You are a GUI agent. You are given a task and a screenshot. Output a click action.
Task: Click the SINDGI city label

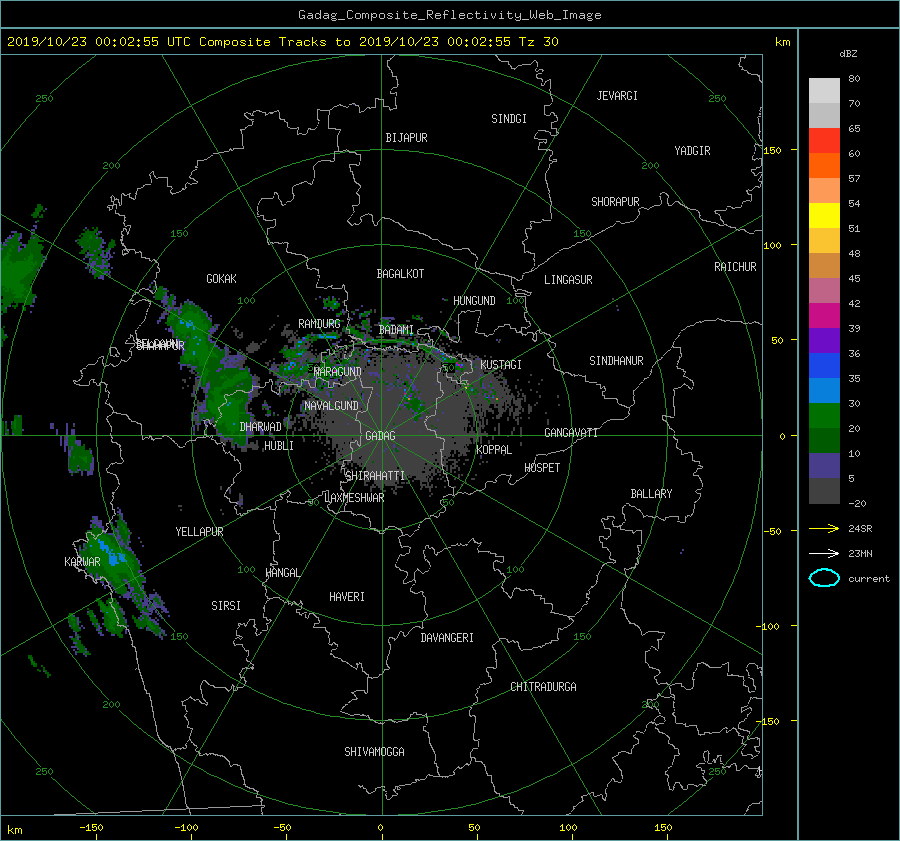[x=509, y=119]
